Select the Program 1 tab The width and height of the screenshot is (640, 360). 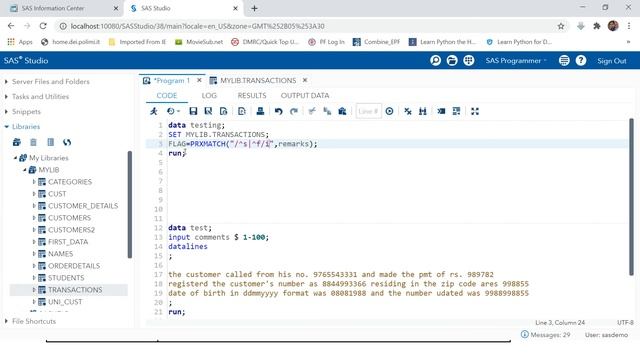[171, 80]
